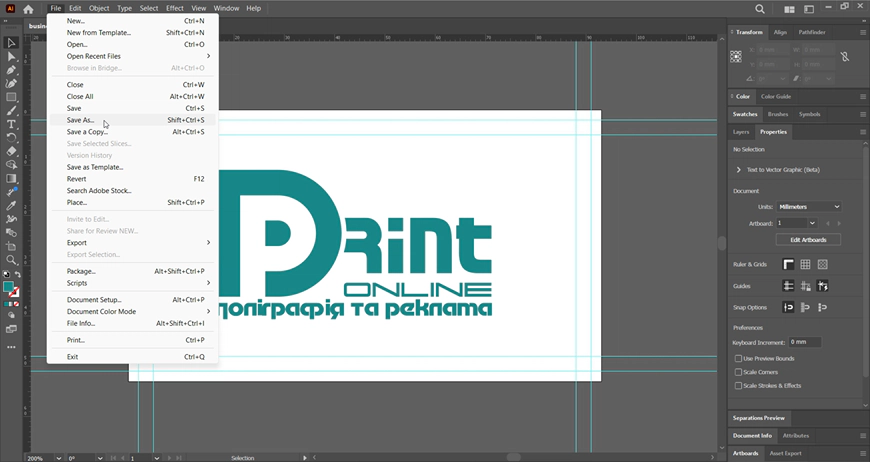Image resolution: width=870 pixels, height=462 pixels.
Task: Select the Selection tool arrow
Action: [x=11, y=43]
